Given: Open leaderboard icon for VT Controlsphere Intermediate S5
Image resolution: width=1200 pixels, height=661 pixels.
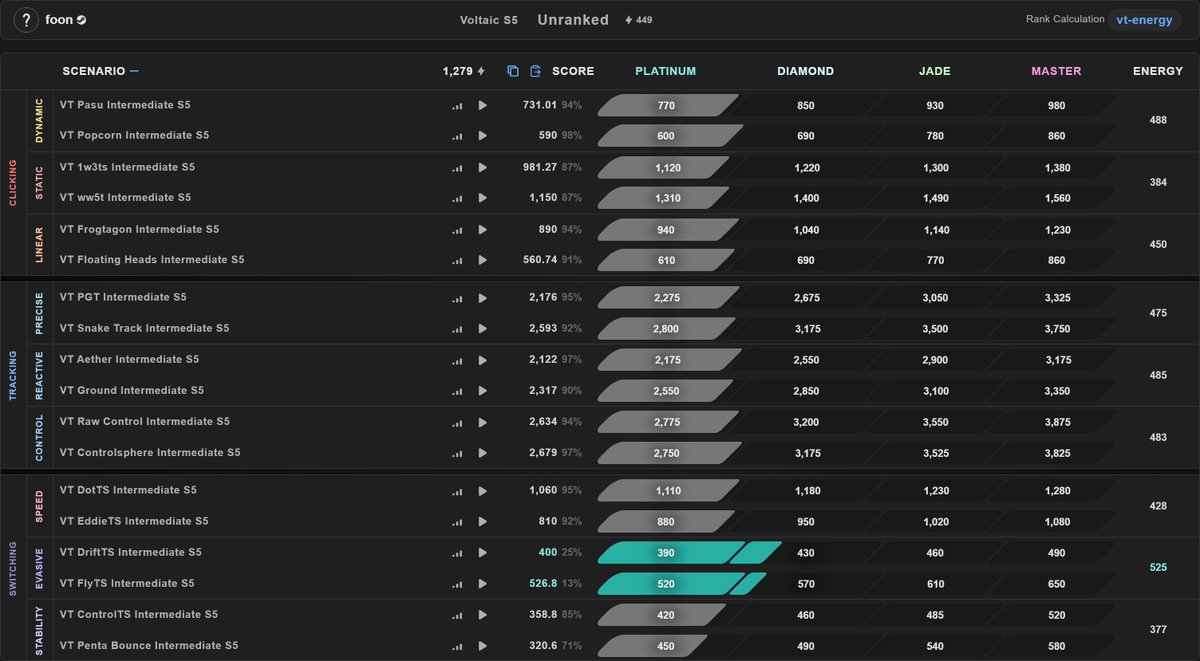Looking at the screenshot, I should click(458, 453).
